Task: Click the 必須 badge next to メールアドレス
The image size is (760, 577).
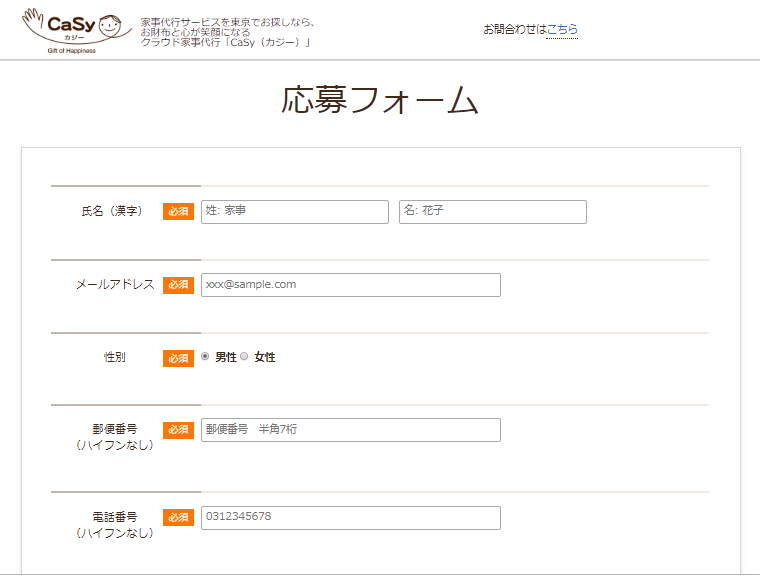Action: [x=178, y=285]
